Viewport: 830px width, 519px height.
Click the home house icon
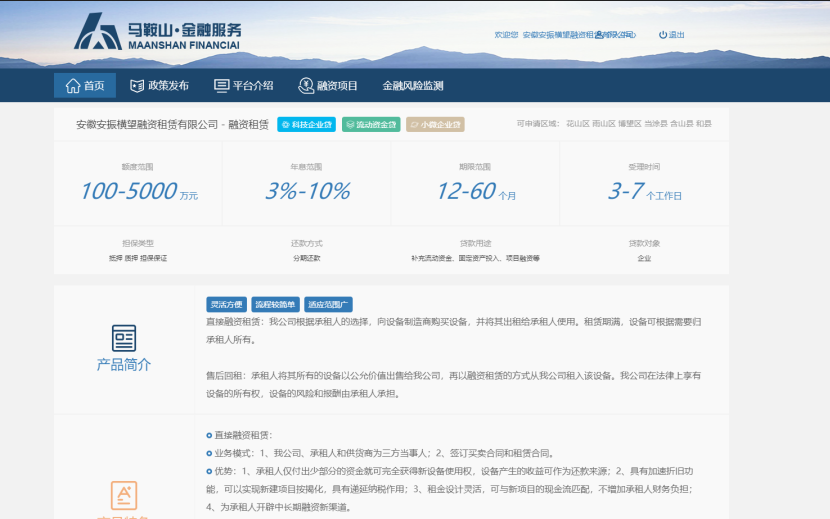click(73, 85)
